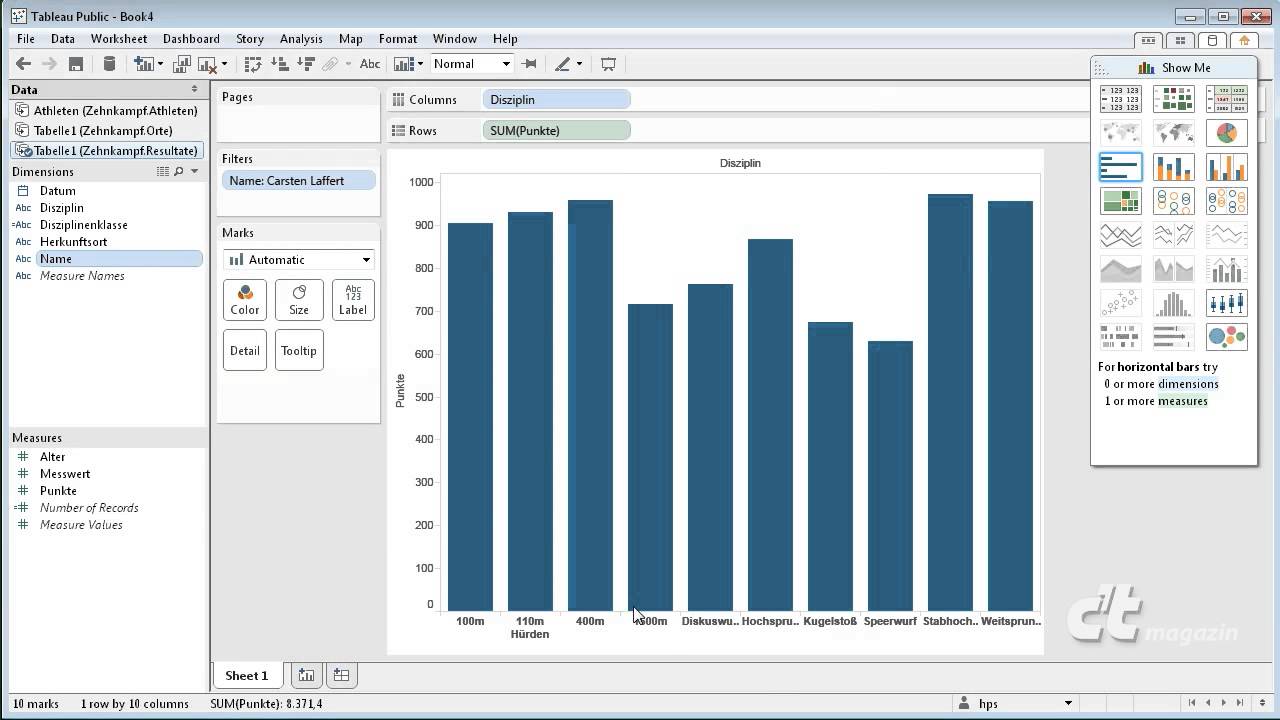
Task: Toggle mark labels with the Abc icon
Action: [370, 64]
